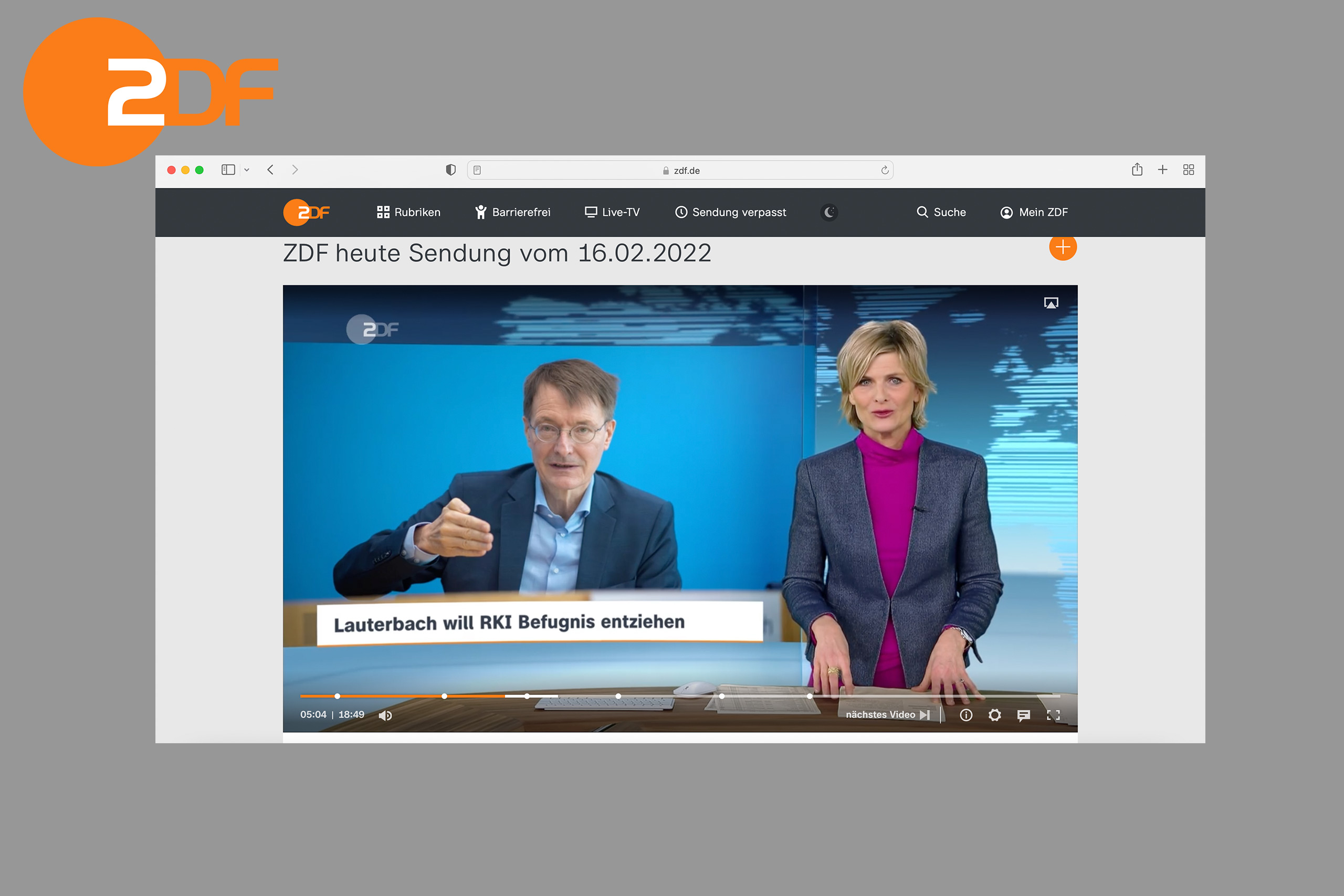The width and height of the screenshot is (1344, 896).
Task: Expand the sidebar options chevron
Action: pyautogui.click(x=247, y=170)
